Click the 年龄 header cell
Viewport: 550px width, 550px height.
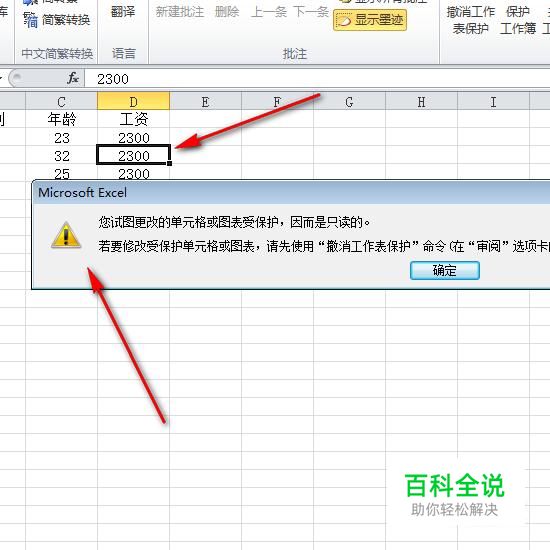tap(61, 119)
